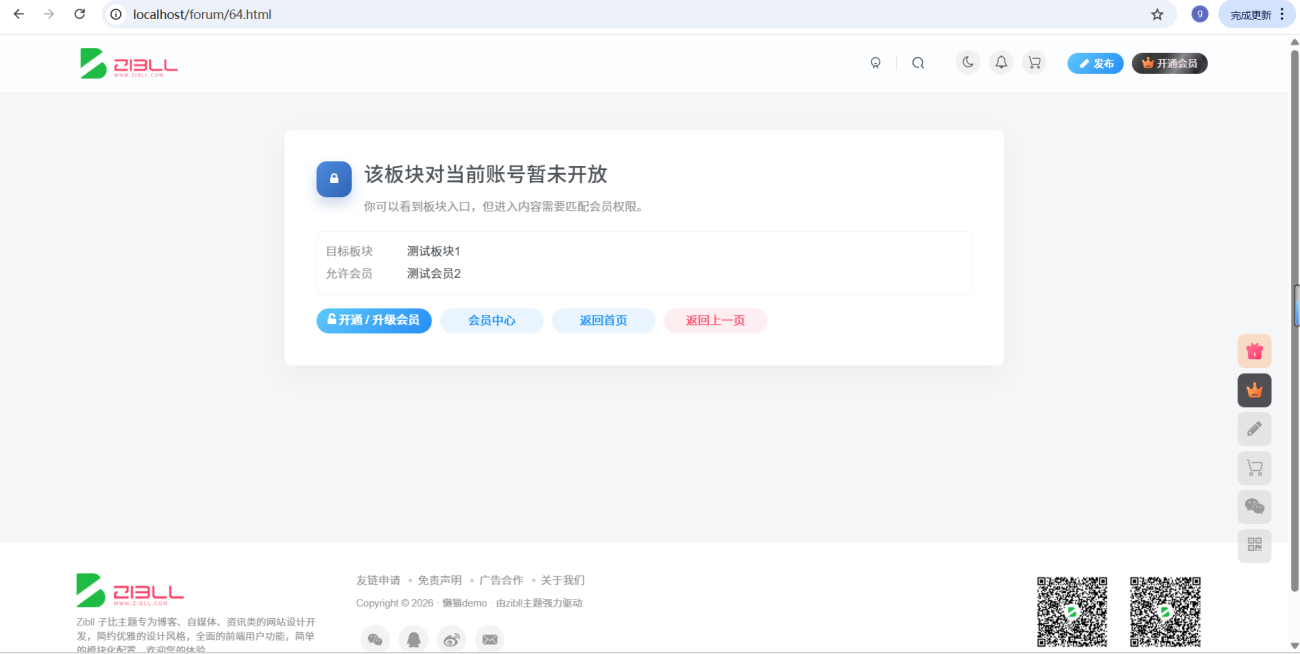Open the 关于我们 footer link
Image resolution: width=1300 pixels, height=654 pixels.
562,580
